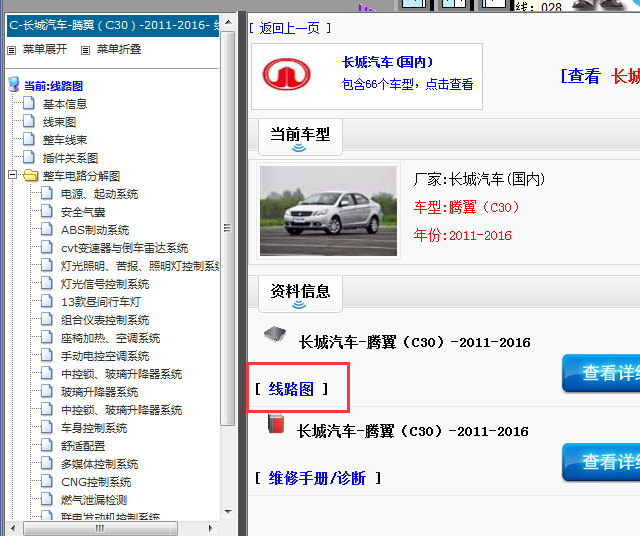Click 查看详细 button beside 维修手册/诊断
The width and height of the screenshot is (640, 536).
(601, 462)
